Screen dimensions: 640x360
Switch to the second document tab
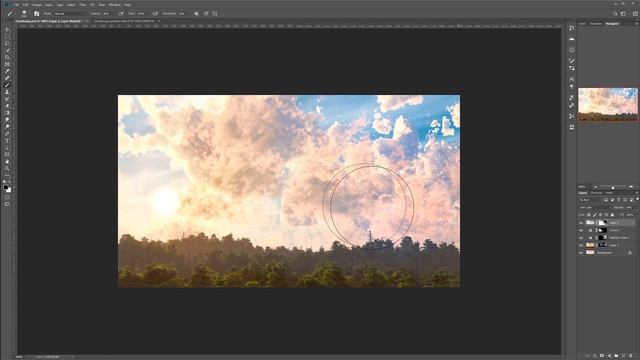tap(124, 21)
